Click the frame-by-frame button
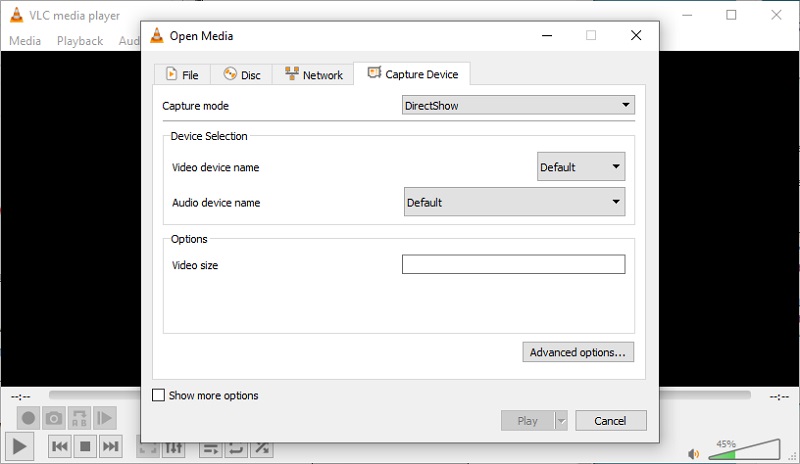 click(105, 418)
